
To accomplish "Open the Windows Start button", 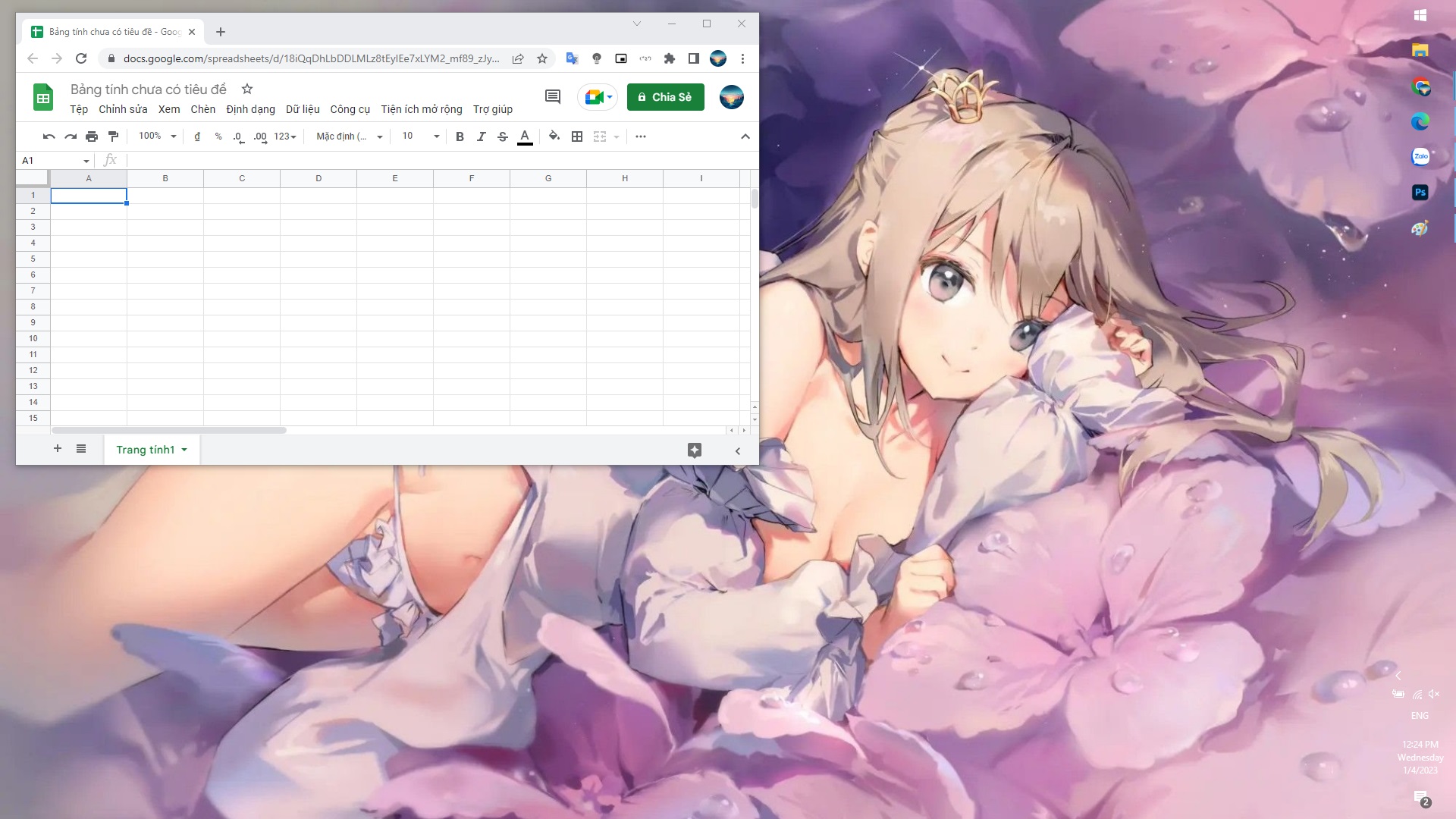I will tap(1420, 15).
